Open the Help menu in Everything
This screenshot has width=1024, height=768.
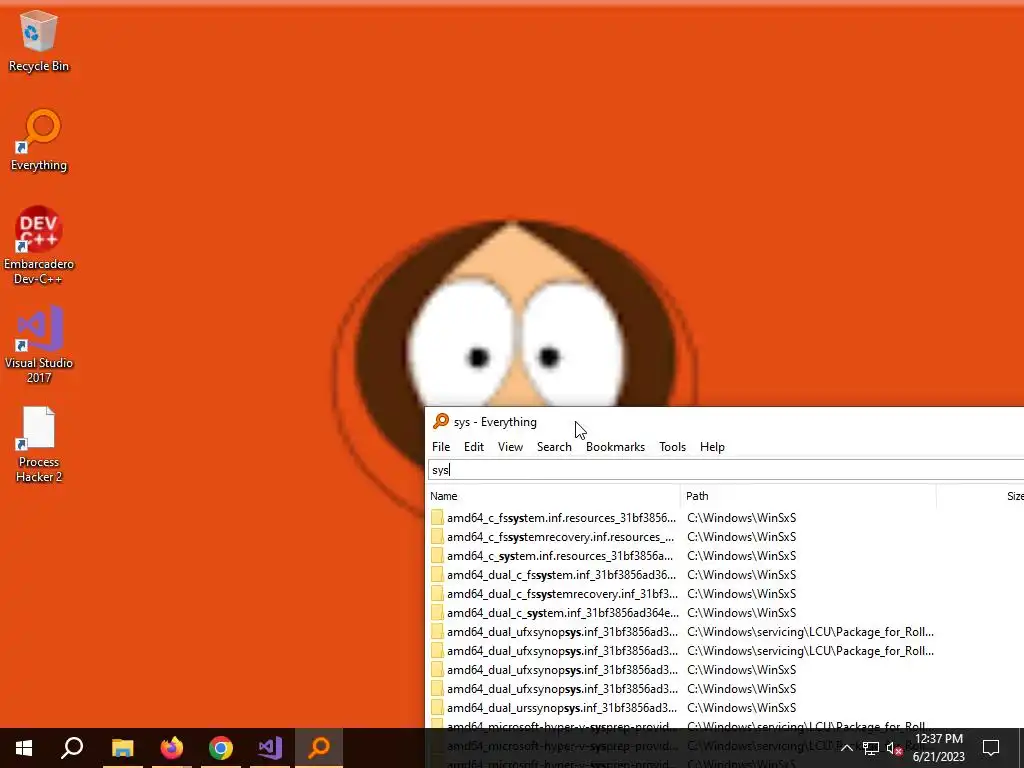click(x=712, y=447)
